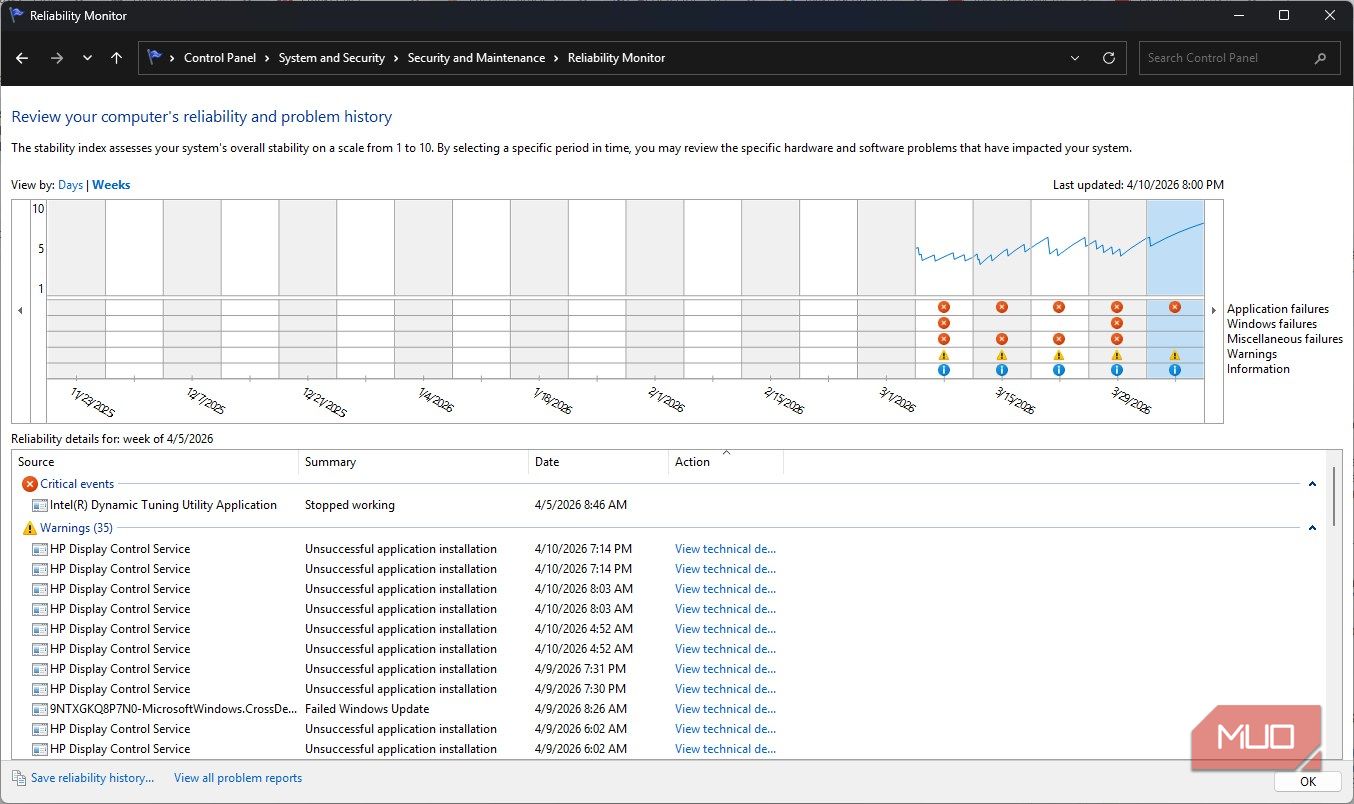Click 'Stopped working' summary text
This screenshot has width=1354, height=804.
350,505
